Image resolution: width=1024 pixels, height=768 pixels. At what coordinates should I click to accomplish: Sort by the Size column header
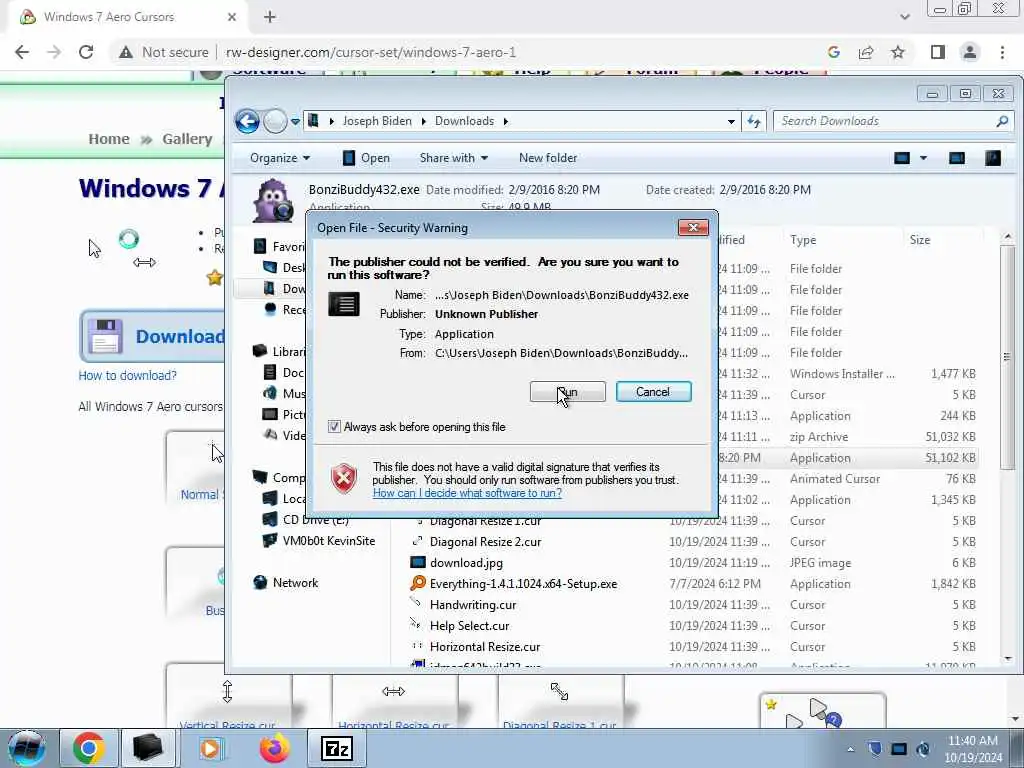coord(920,240)
